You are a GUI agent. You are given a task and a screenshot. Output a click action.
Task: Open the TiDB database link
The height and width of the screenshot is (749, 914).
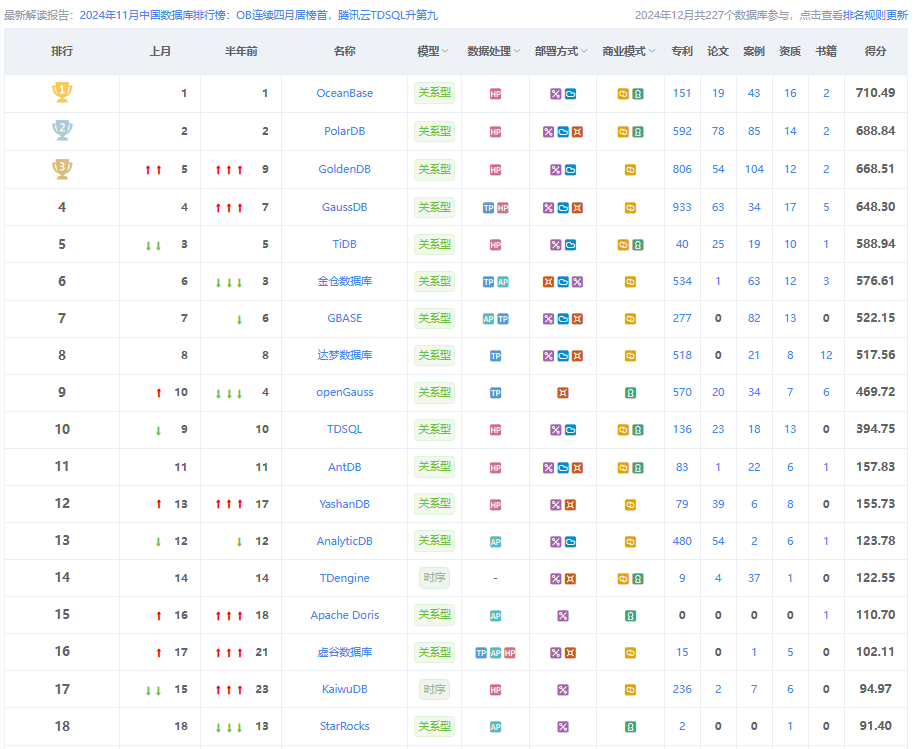tap(344, 244)
